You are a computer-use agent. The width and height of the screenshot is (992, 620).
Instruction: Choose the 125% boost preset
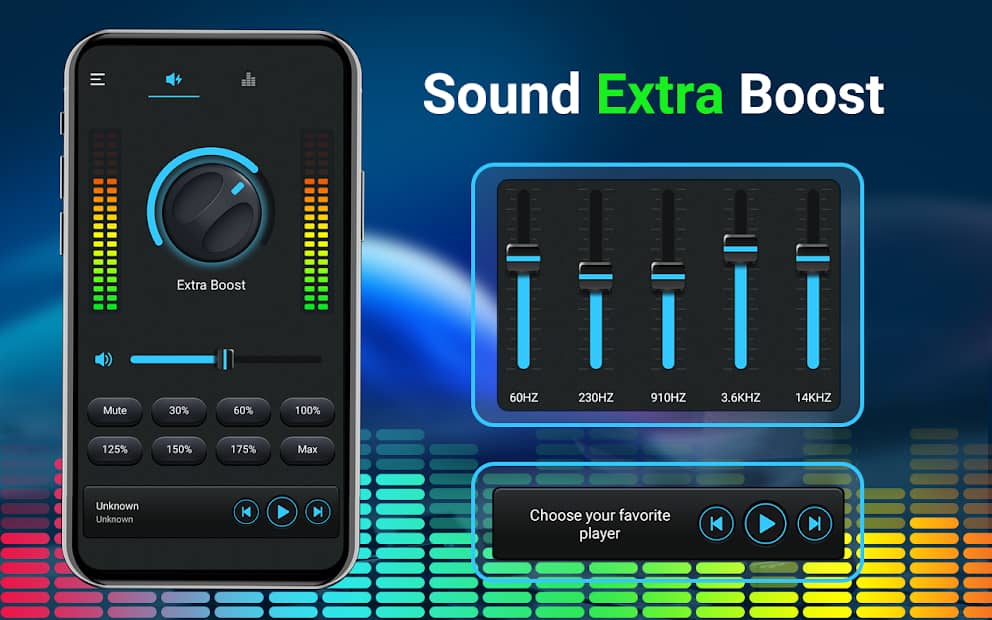(x=115, y=449)
